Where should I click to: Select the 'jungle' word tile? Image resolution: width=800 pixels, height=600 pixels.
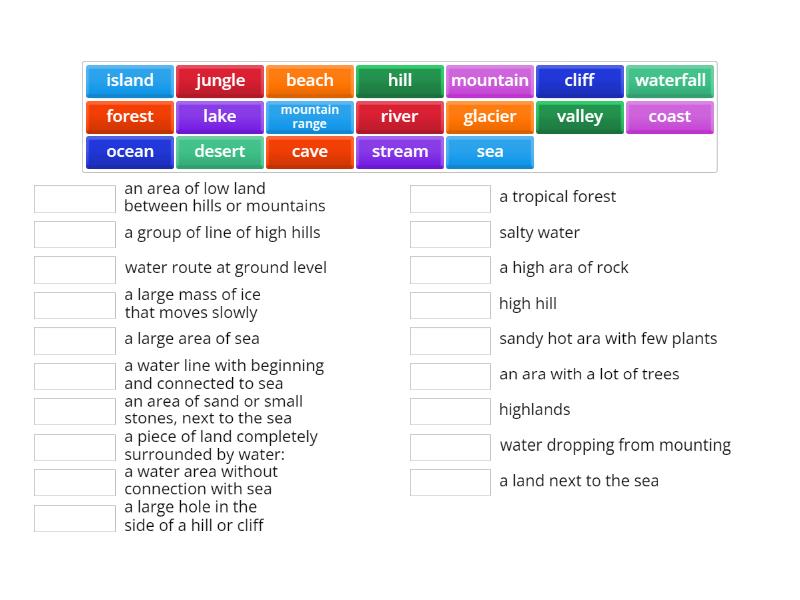pos(219,81)
